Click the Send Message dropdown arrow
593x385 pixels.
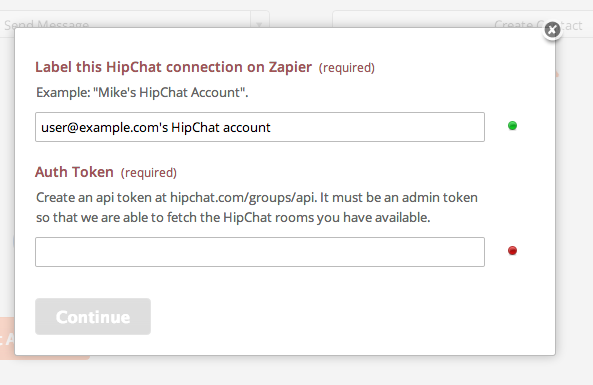(x=259, y=24)
